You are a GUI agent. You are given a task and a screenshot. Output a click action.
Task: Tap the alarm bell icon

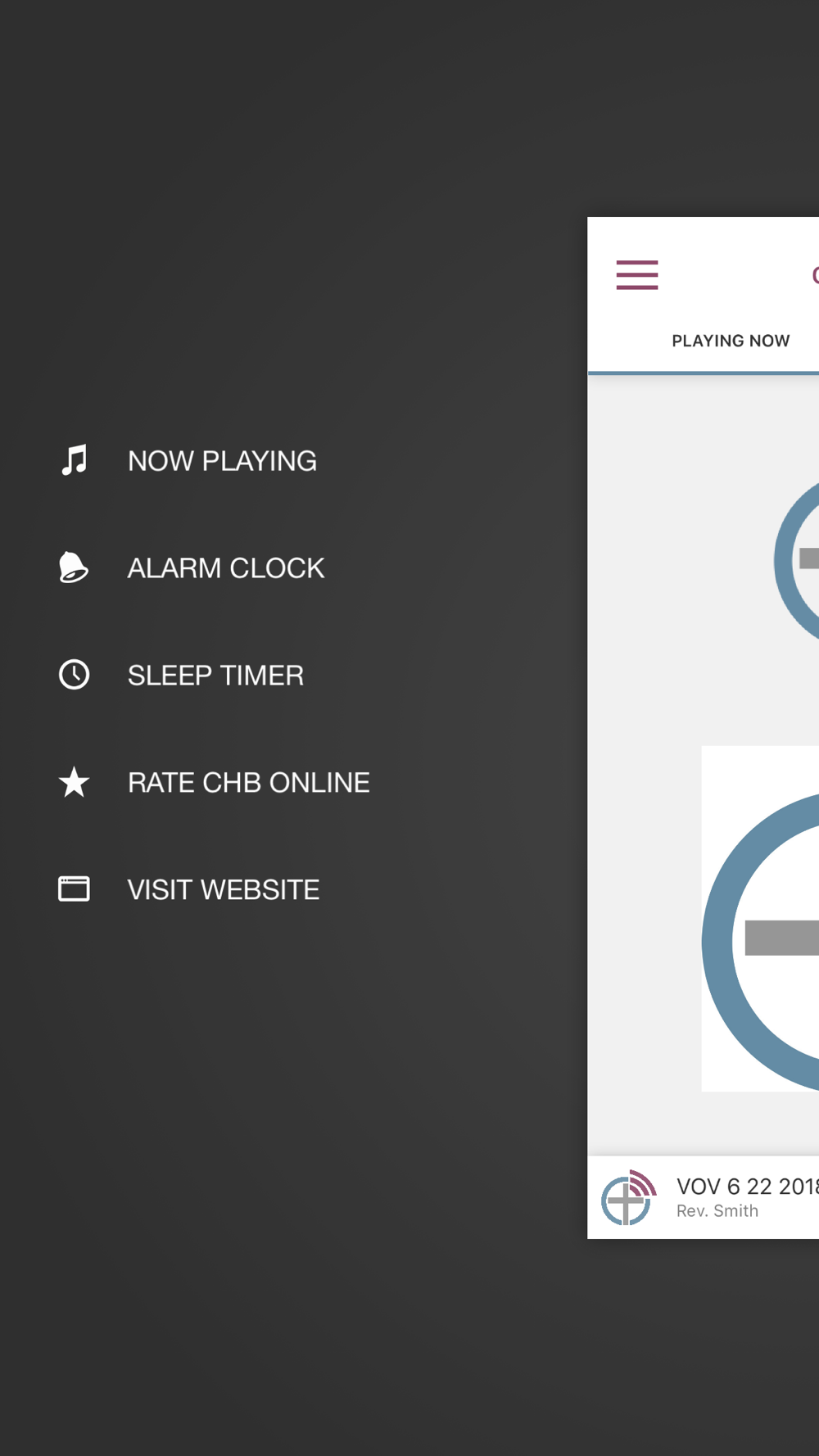pos(73,567)
